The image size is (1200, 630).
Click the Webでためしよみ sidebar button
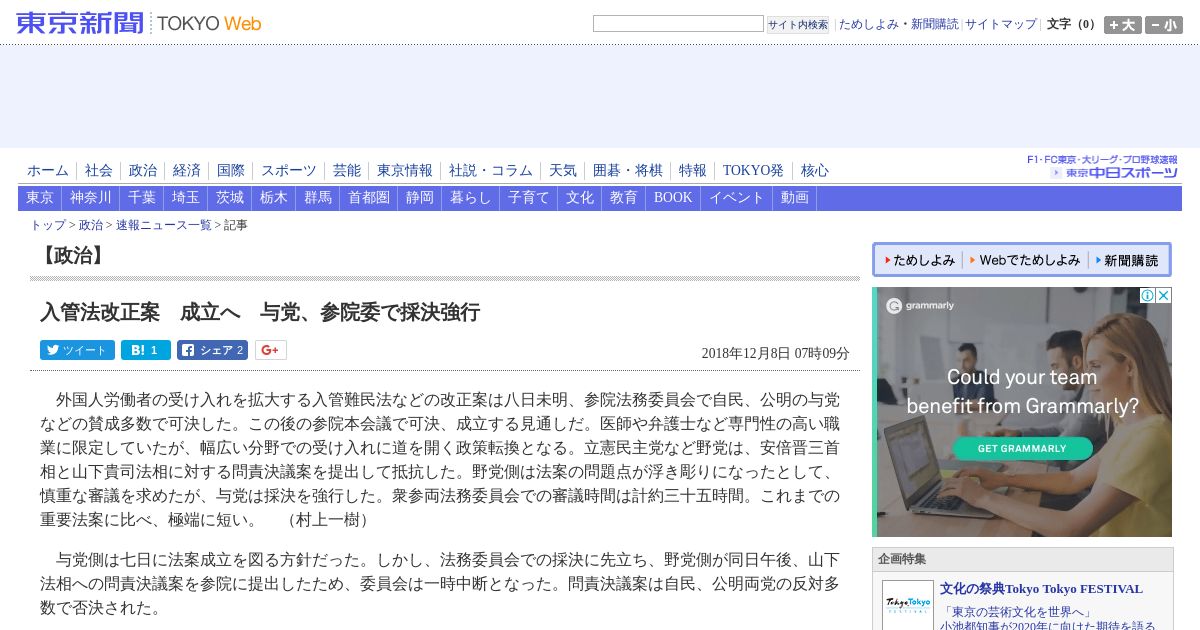coord(1025,260)
